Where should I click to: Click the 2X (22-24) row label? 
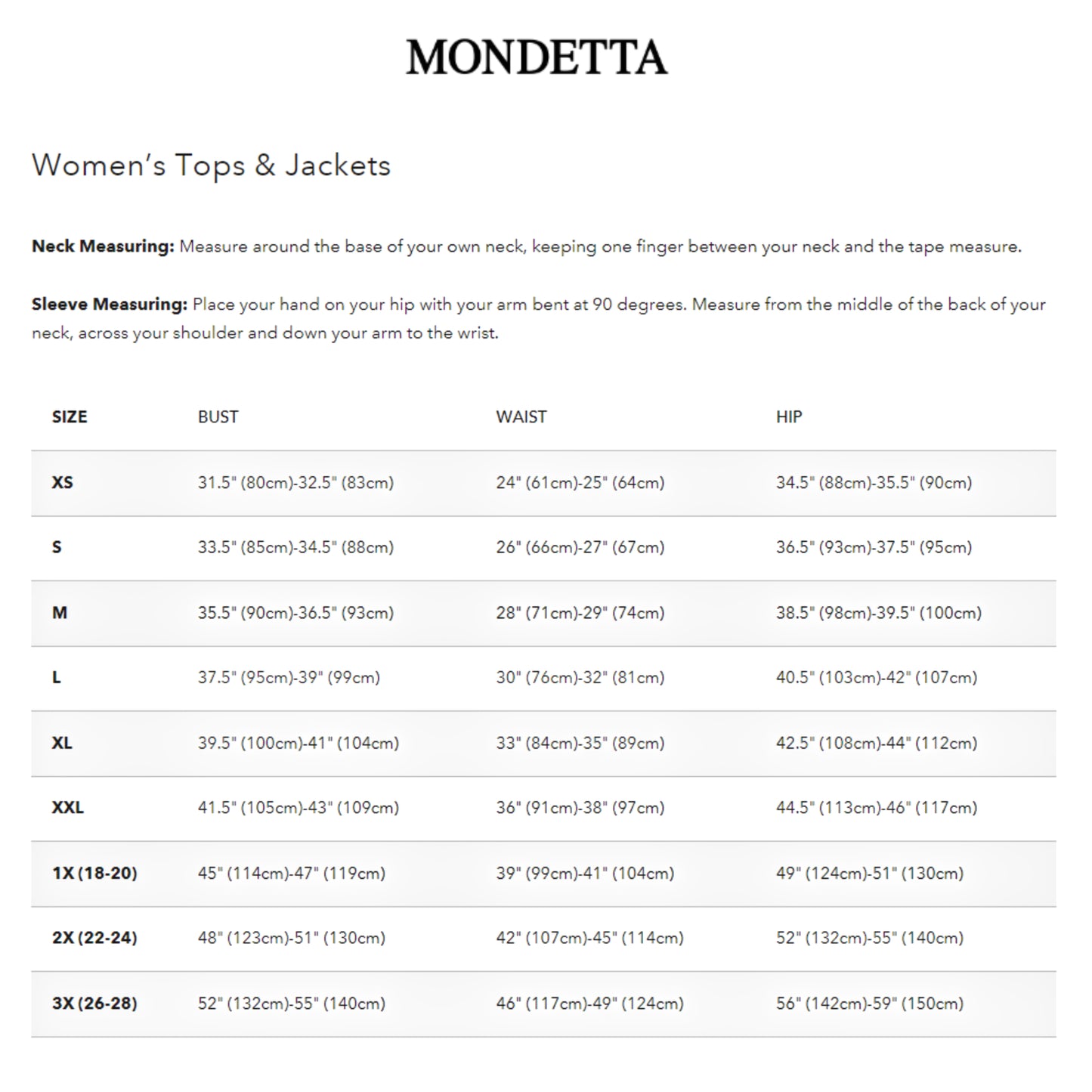pyautogui.click(x=94, y=939)
